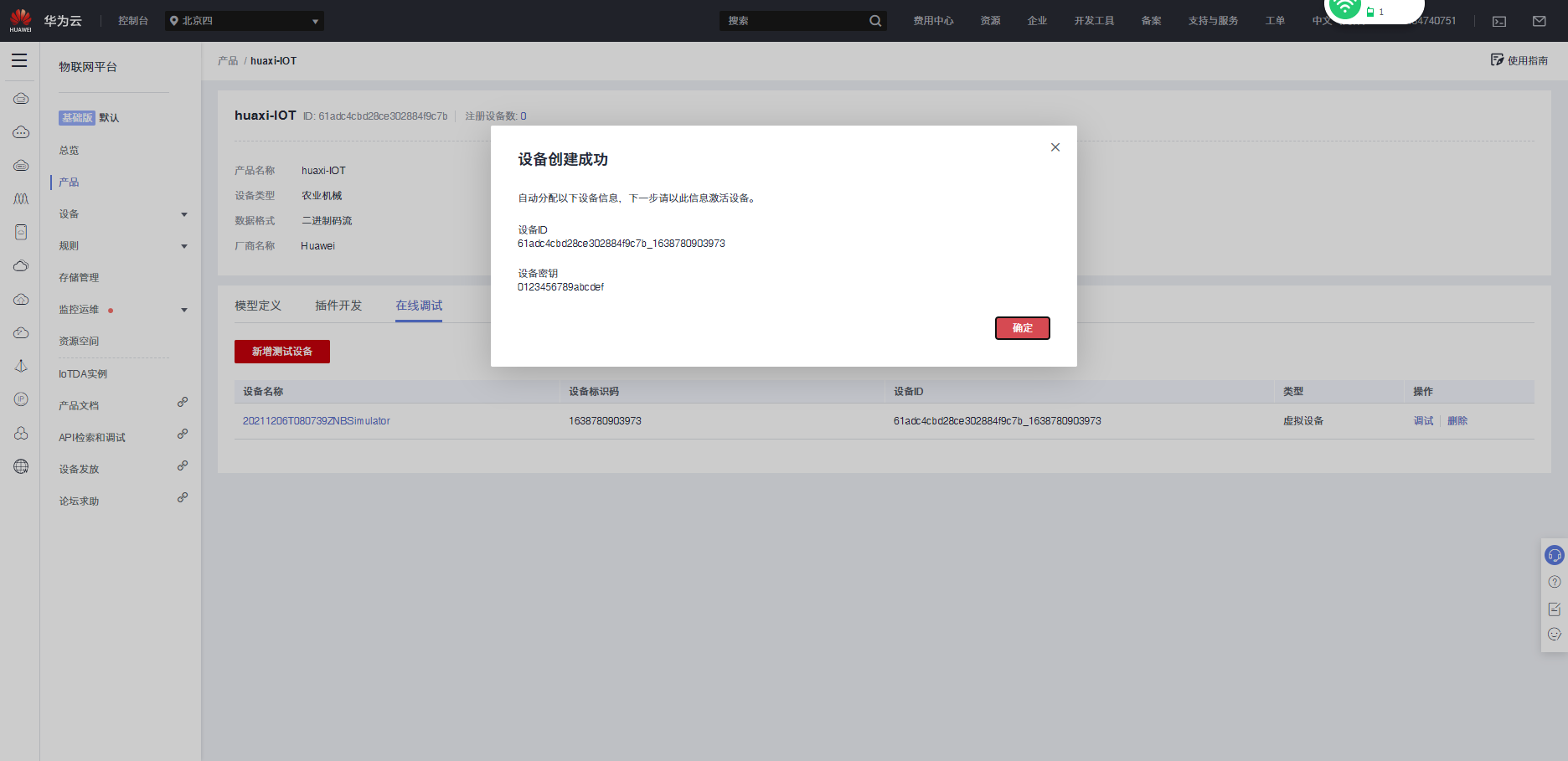The height and width of the screenshot is (761, 1568).
Task: Select device key 0123456789abcdef in dialog
Action: 560,287
